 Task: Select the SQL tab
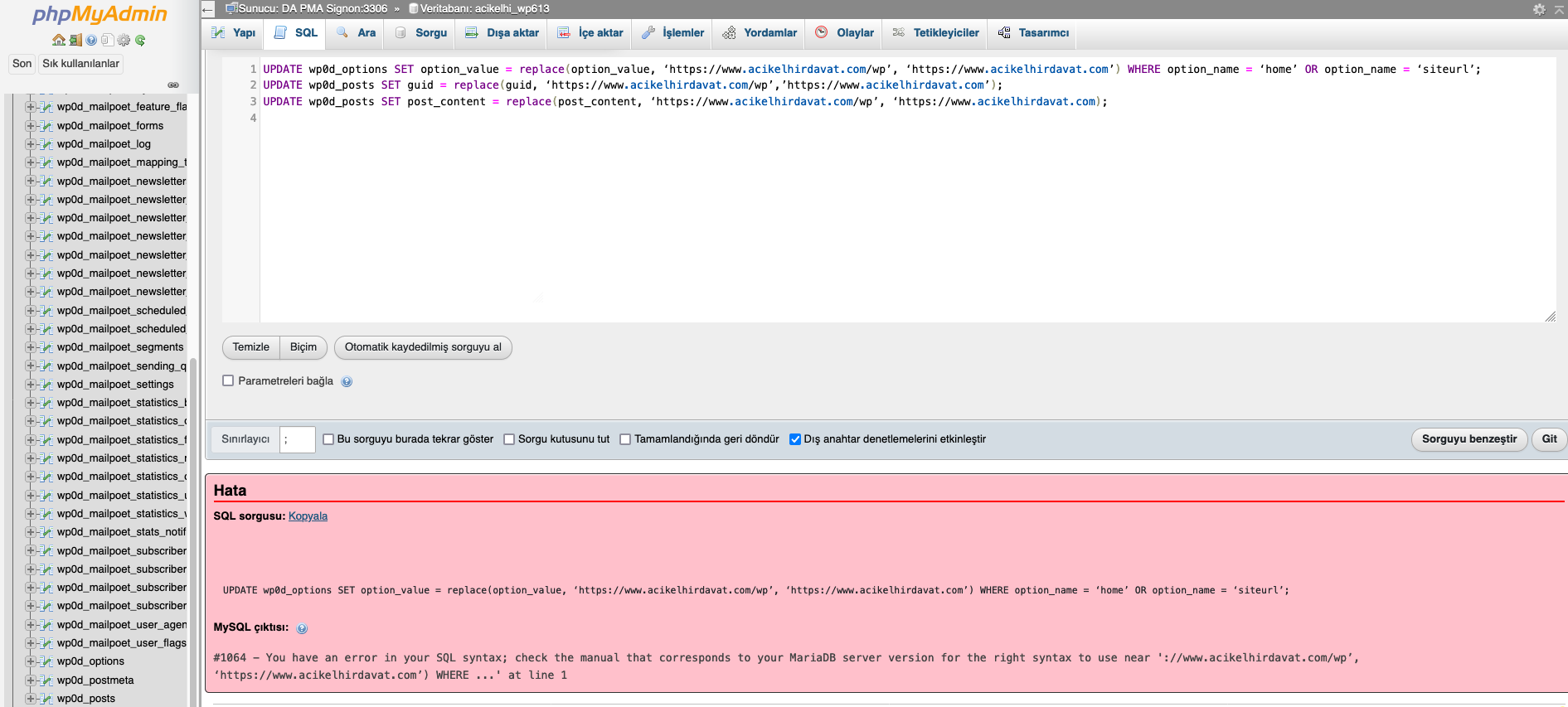[x=295, y=33]
